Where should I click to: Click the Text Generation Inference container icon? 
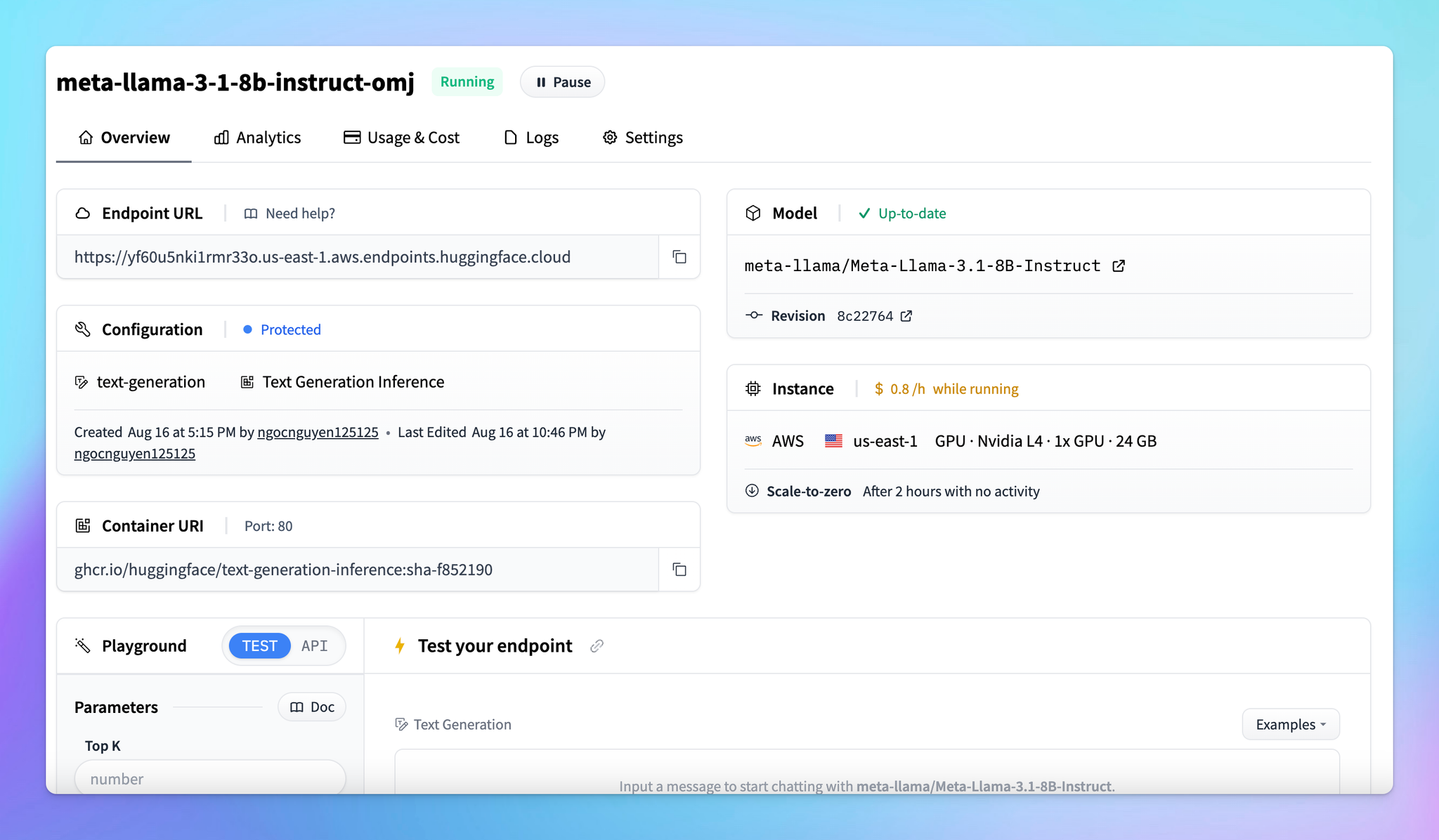247,382
